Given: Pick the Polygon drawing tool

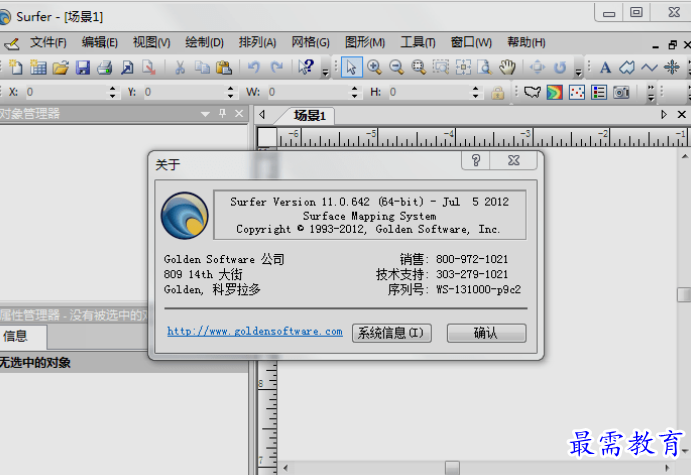Looking at the screenshot, I should (627, 67).
